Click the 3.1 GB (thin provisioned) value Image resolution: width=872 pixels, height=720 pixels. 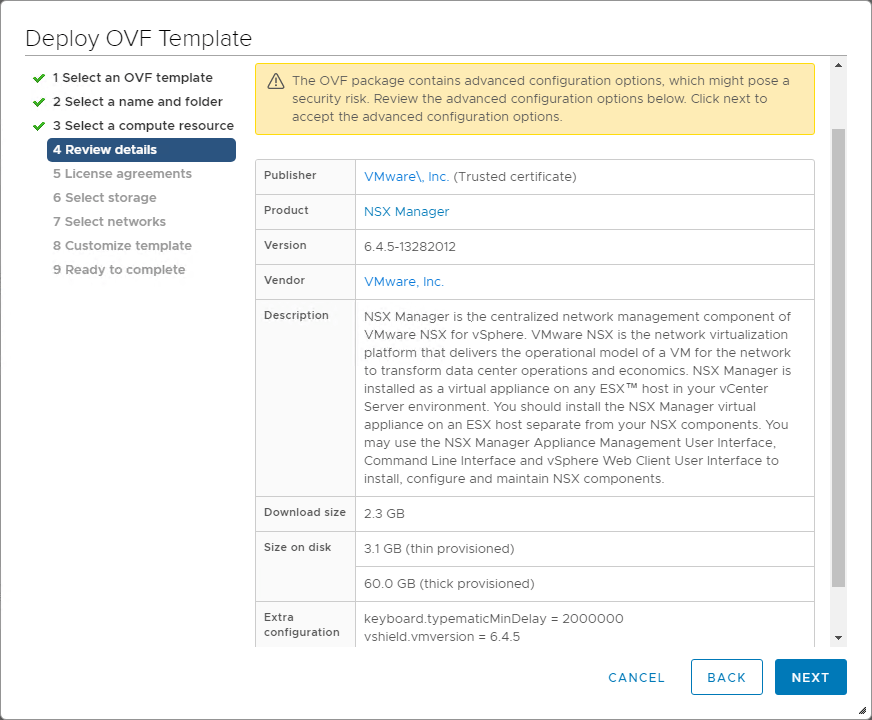tap(439, 549)
